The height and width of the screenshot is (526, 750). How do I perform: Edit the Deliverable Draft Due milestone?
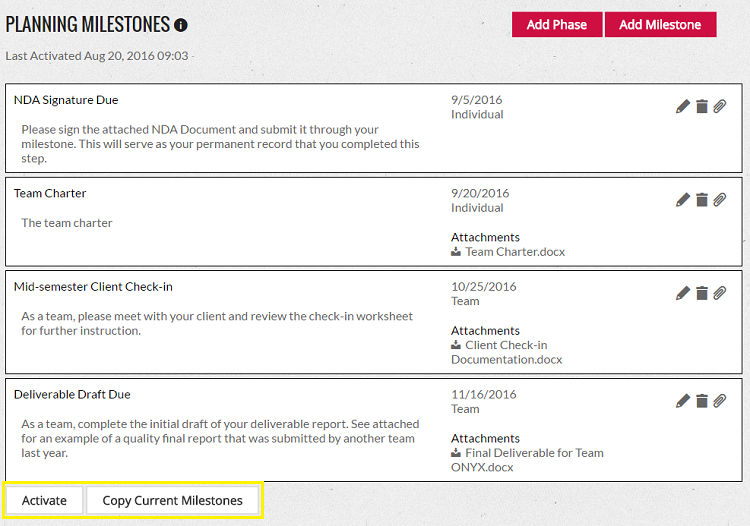(x=683, y=401)
